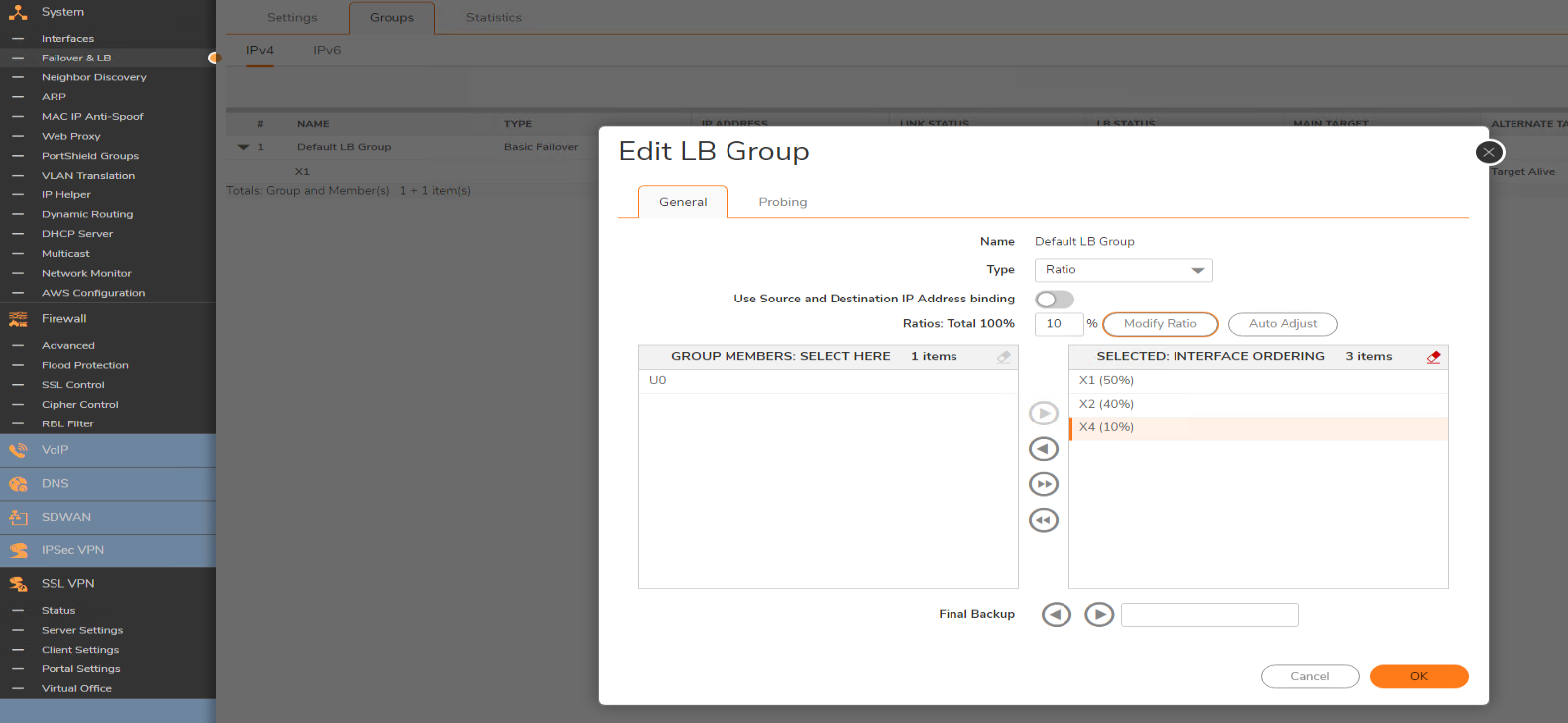Viewport: 1568px width, 723px height.
Task: Open IP Helper in the sidebar
Action: coord(66,195)
